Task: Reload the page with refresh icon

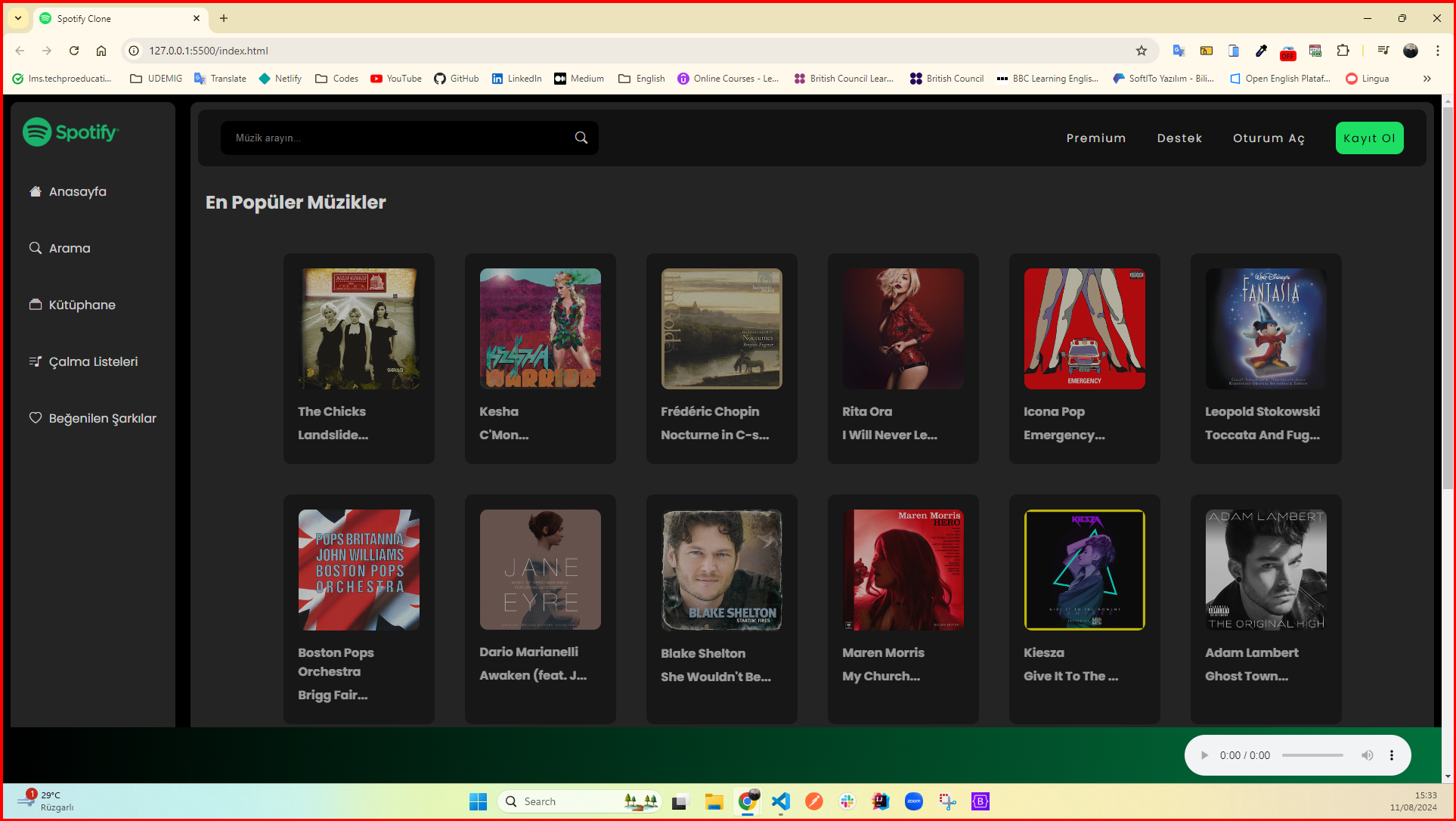Action: (74, 51)
